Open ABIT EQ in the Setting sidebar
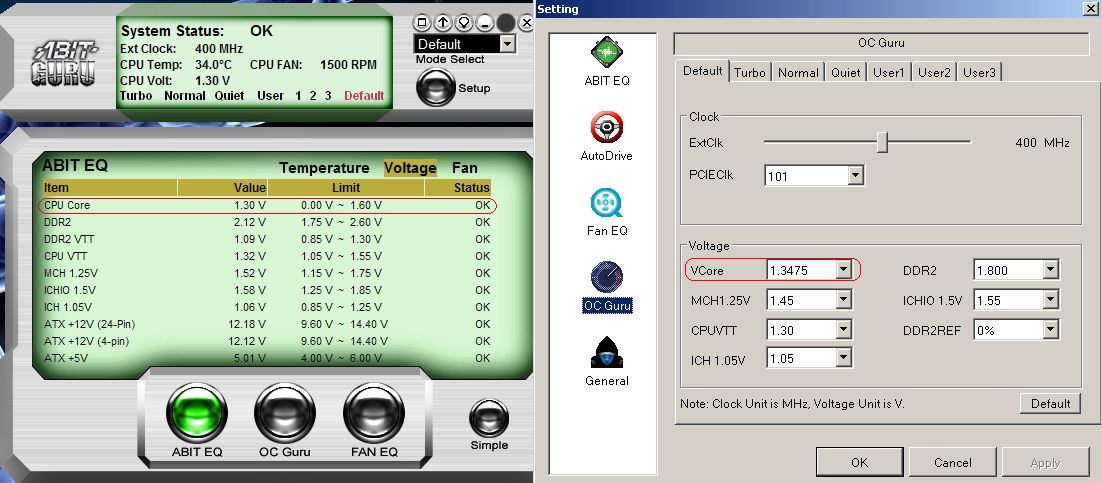The height and width of the screenshot is (483, 1102). pyautogui.click(x=607, y=63)
